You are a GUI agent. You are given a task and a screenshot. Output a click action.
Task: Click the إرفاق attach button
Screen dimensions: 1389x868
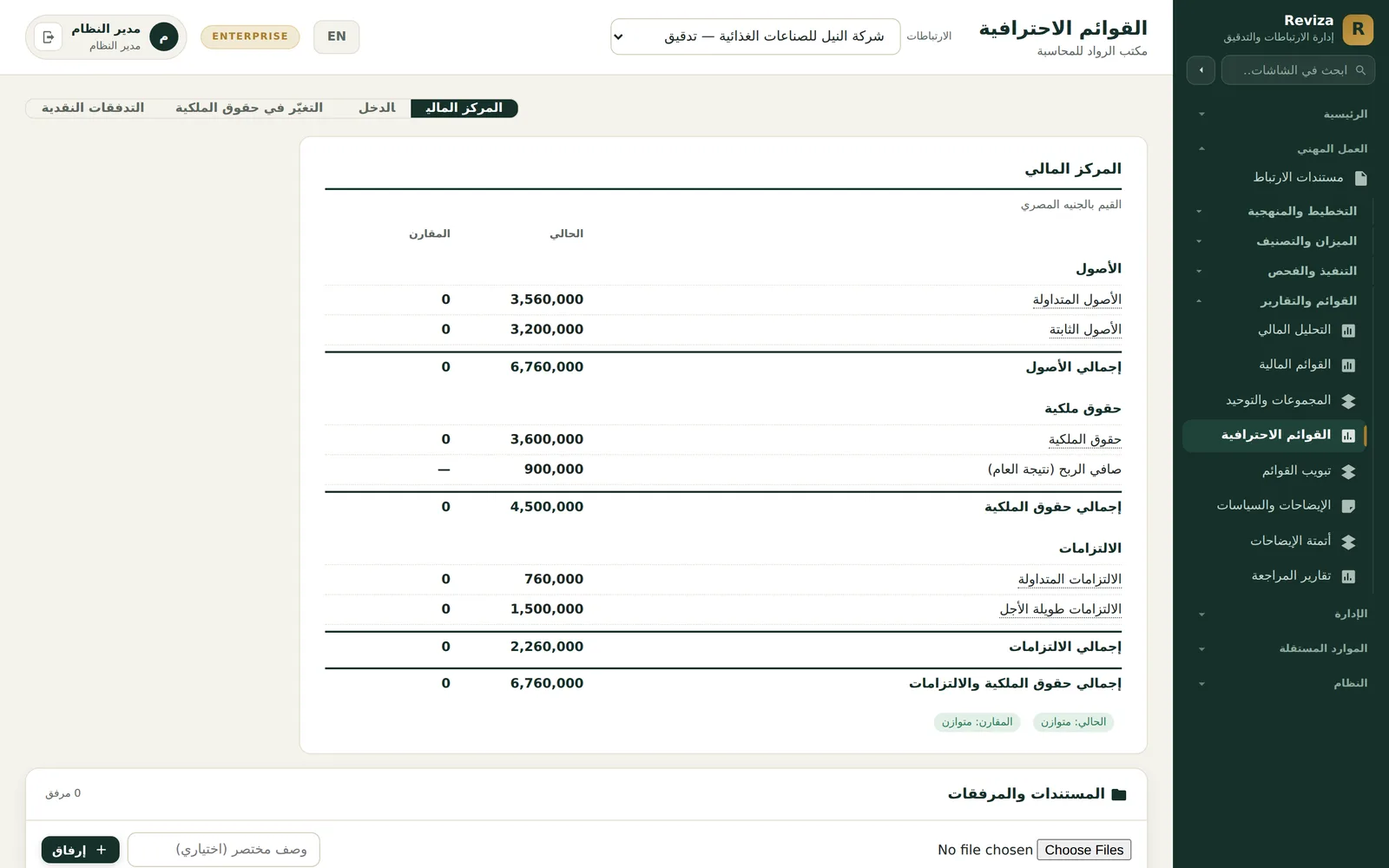tap(80, 850)
